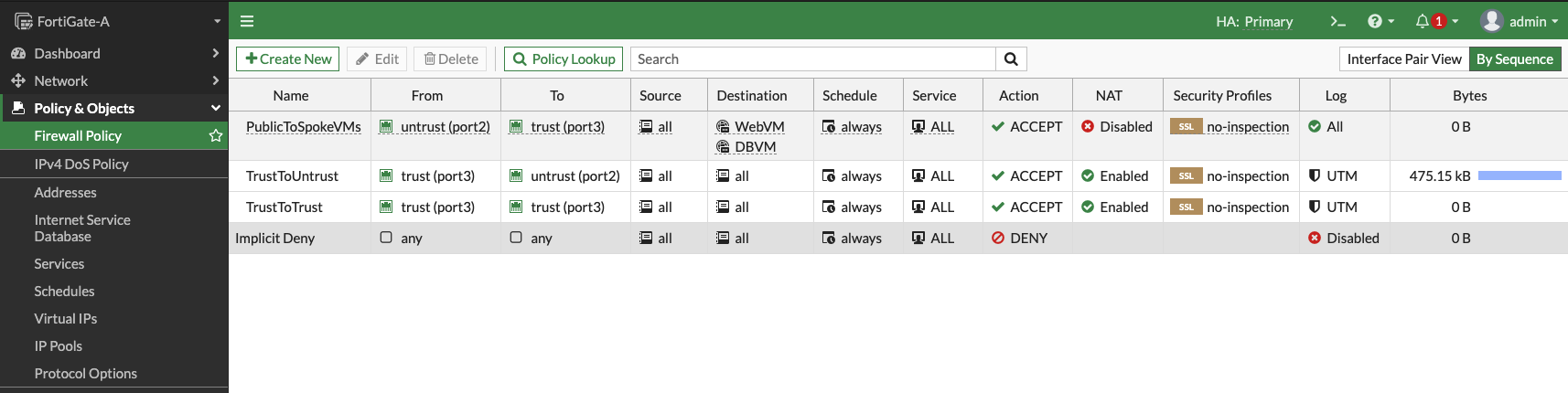Click the SSL badge in PublicToSpokeVMs row
The width and height of the screenshot is (1568, 393).
tap(1186, 127)
